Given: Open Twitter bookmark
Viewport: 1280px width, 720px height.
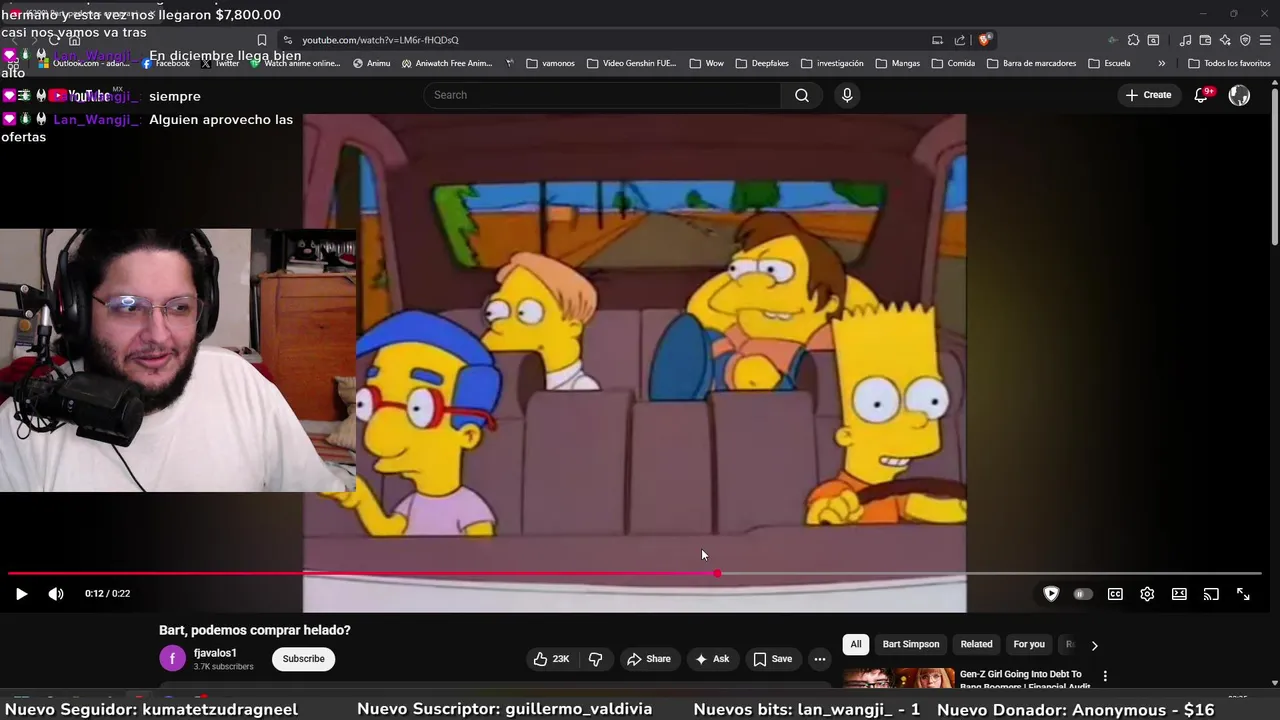Looking at the screenshot, I should point(220,63).
